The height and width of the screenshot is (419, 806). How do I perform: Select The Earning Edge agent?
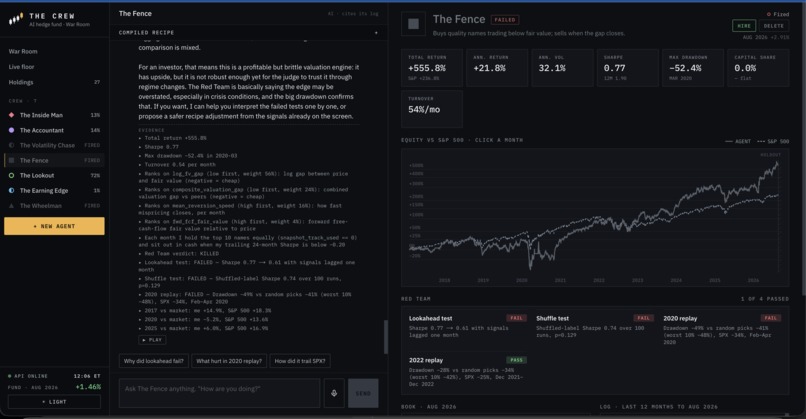tap(54, 190)
